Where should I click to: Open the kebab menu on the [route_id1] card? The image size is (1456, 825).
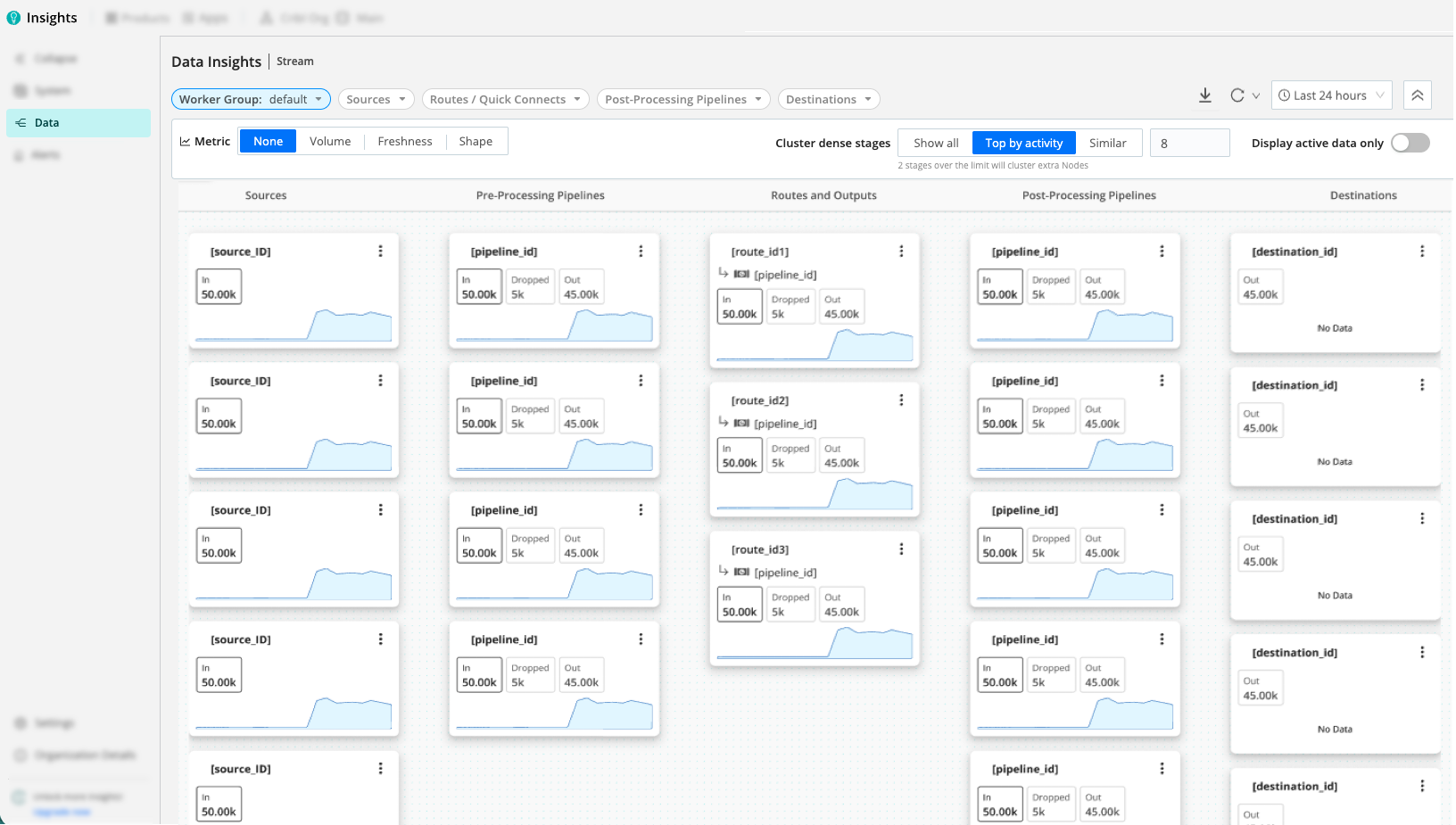click(901, 252)
